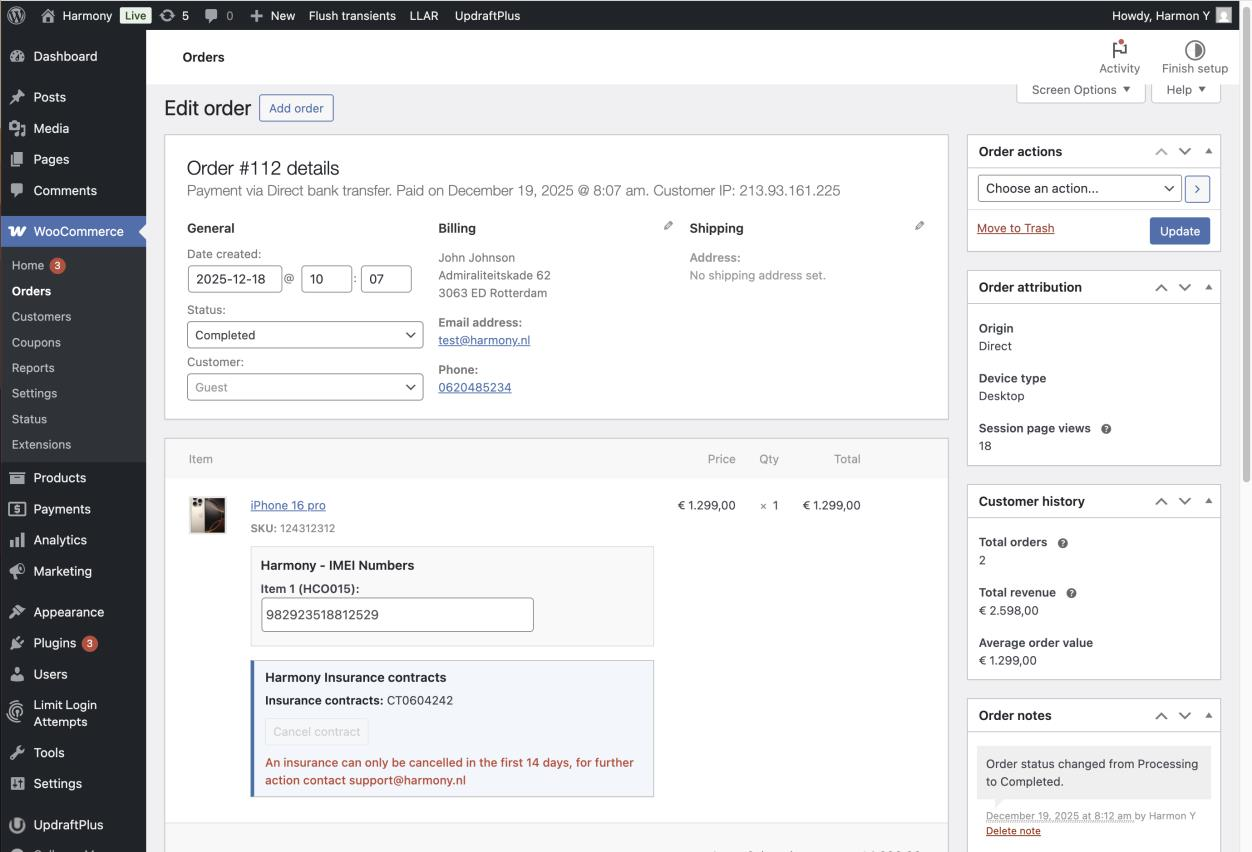The width and height of the screenshot is (1252, 852).
Task: Toggle the Customer history panel
Action: click(x=1208, y=501)
